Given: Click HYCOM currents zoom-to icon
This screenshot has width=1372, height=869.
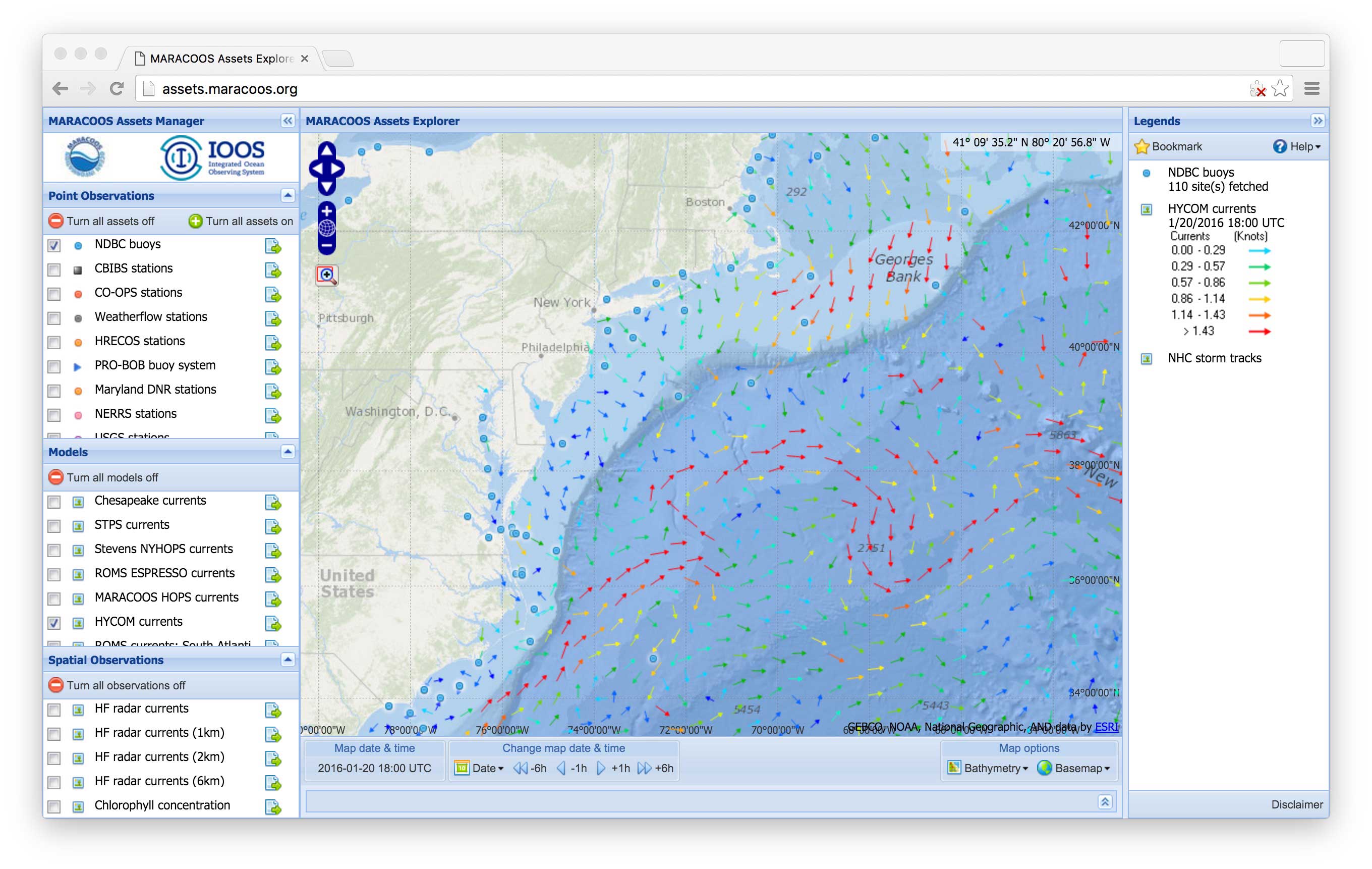Looking at the screenshot, I should click(273, 623).
